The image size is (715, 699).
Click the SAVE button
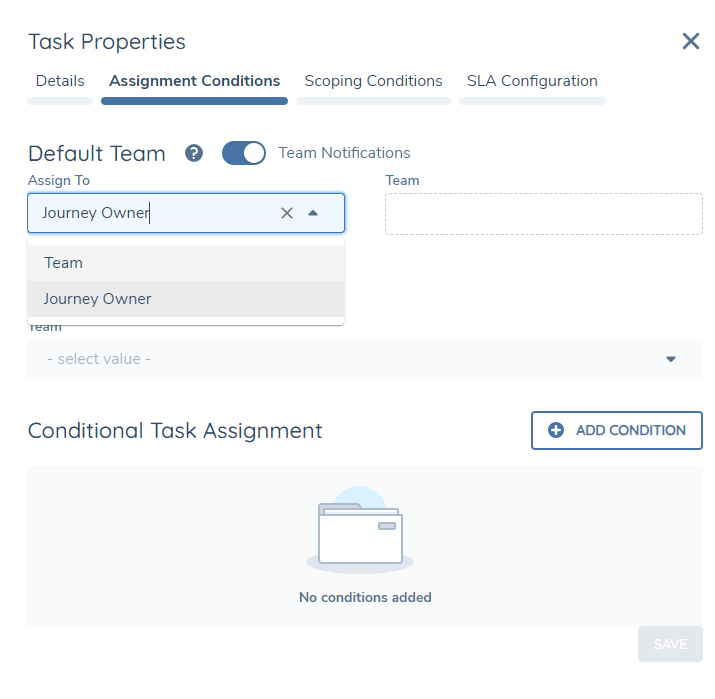click(670, 644)
